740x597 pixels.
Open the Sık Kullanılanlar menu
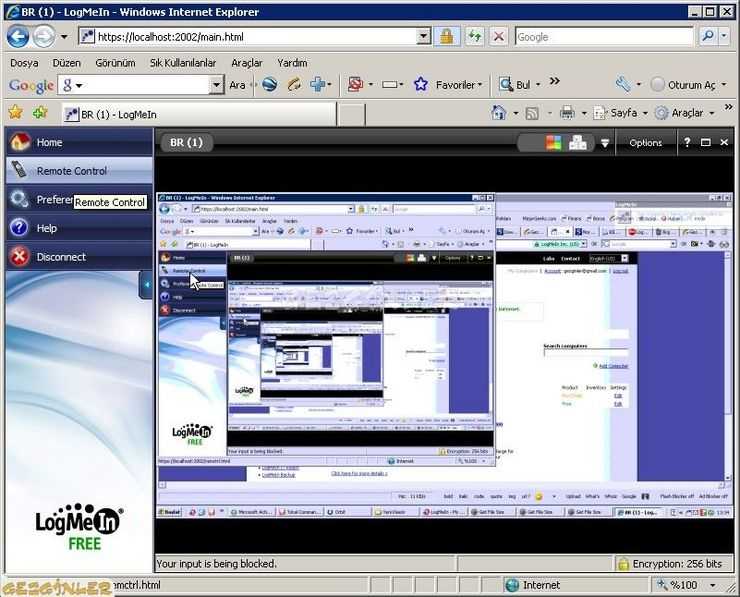pos(183,63)
